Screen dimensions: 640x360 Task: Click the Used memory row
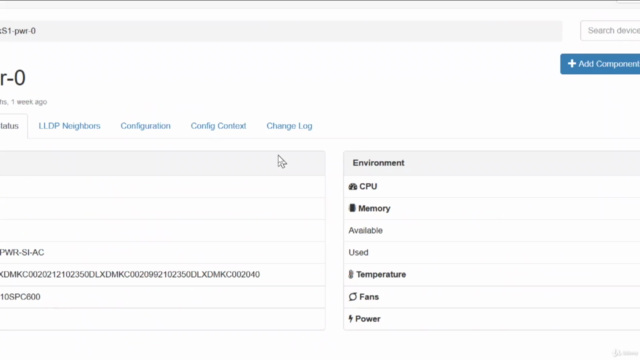click(492, 253)
